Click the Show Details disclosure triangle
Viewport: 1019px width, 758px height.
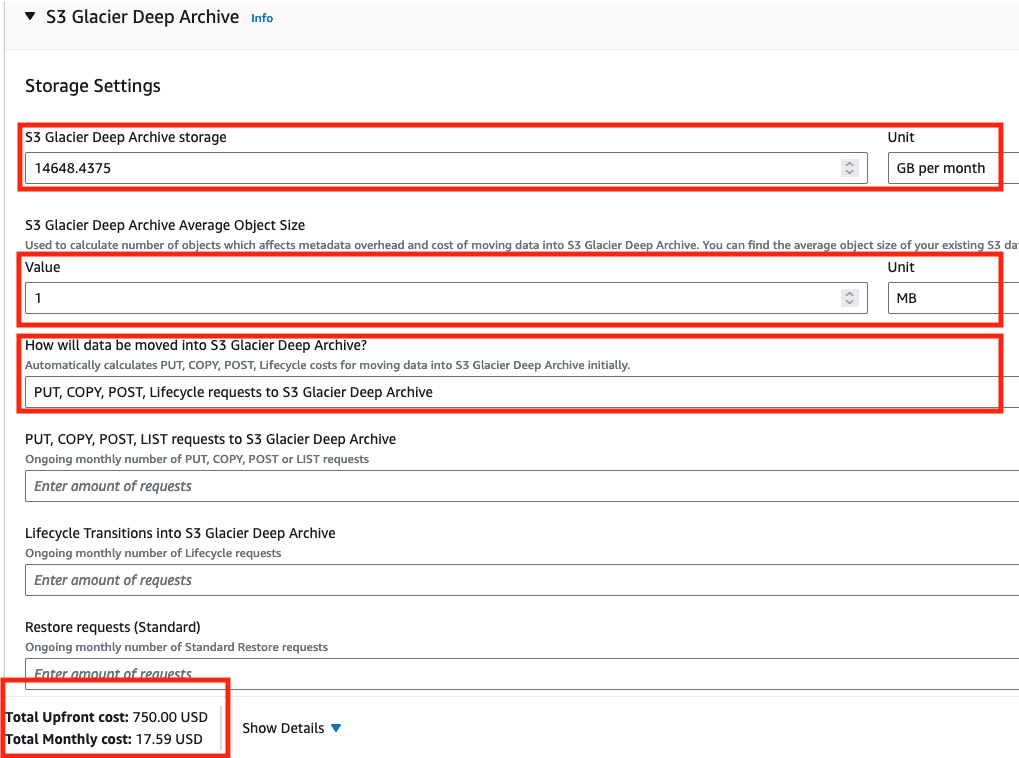(336, 728)
